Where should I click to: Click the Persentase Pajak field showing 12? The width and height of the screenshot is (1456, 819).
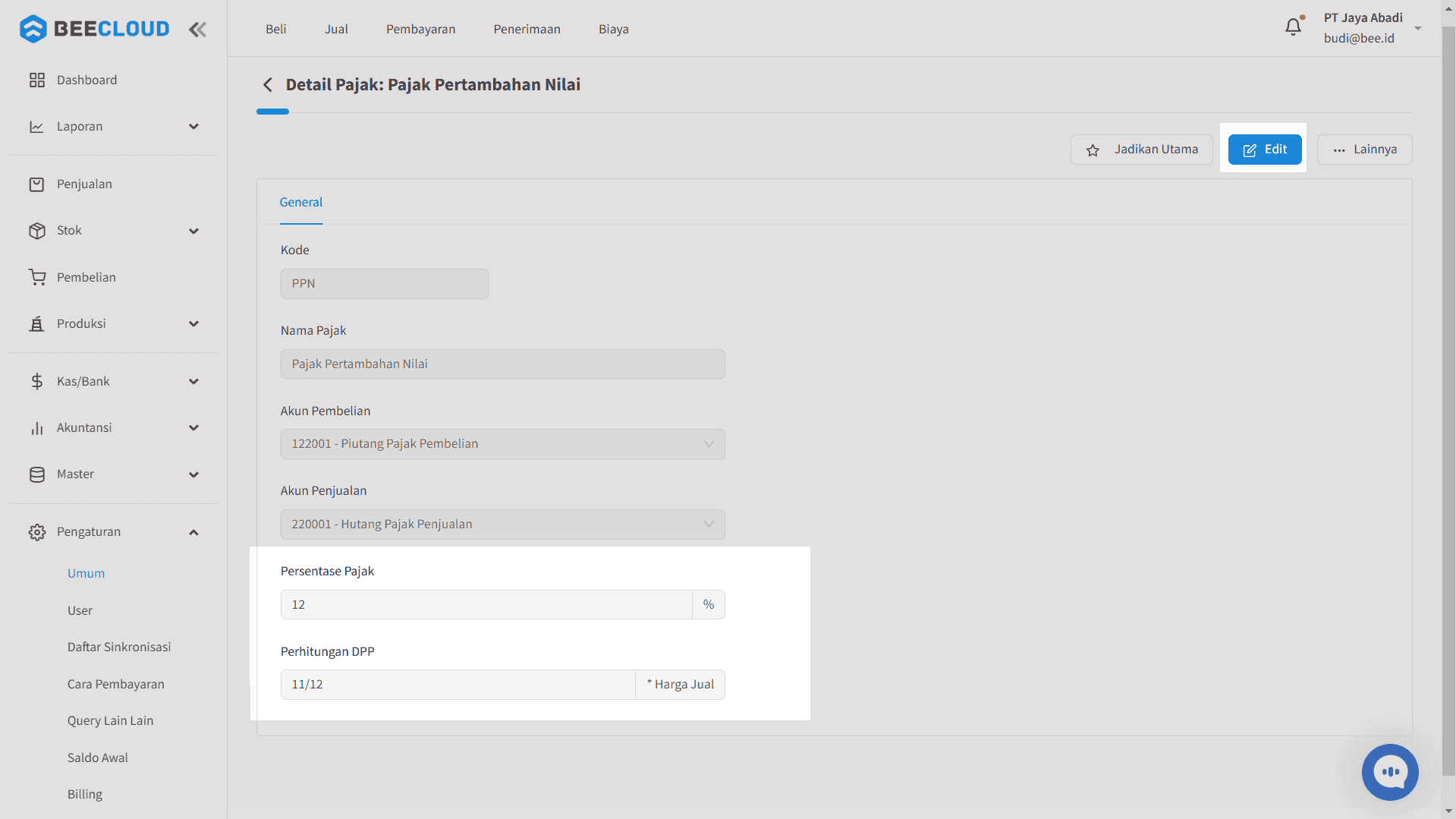486,605
